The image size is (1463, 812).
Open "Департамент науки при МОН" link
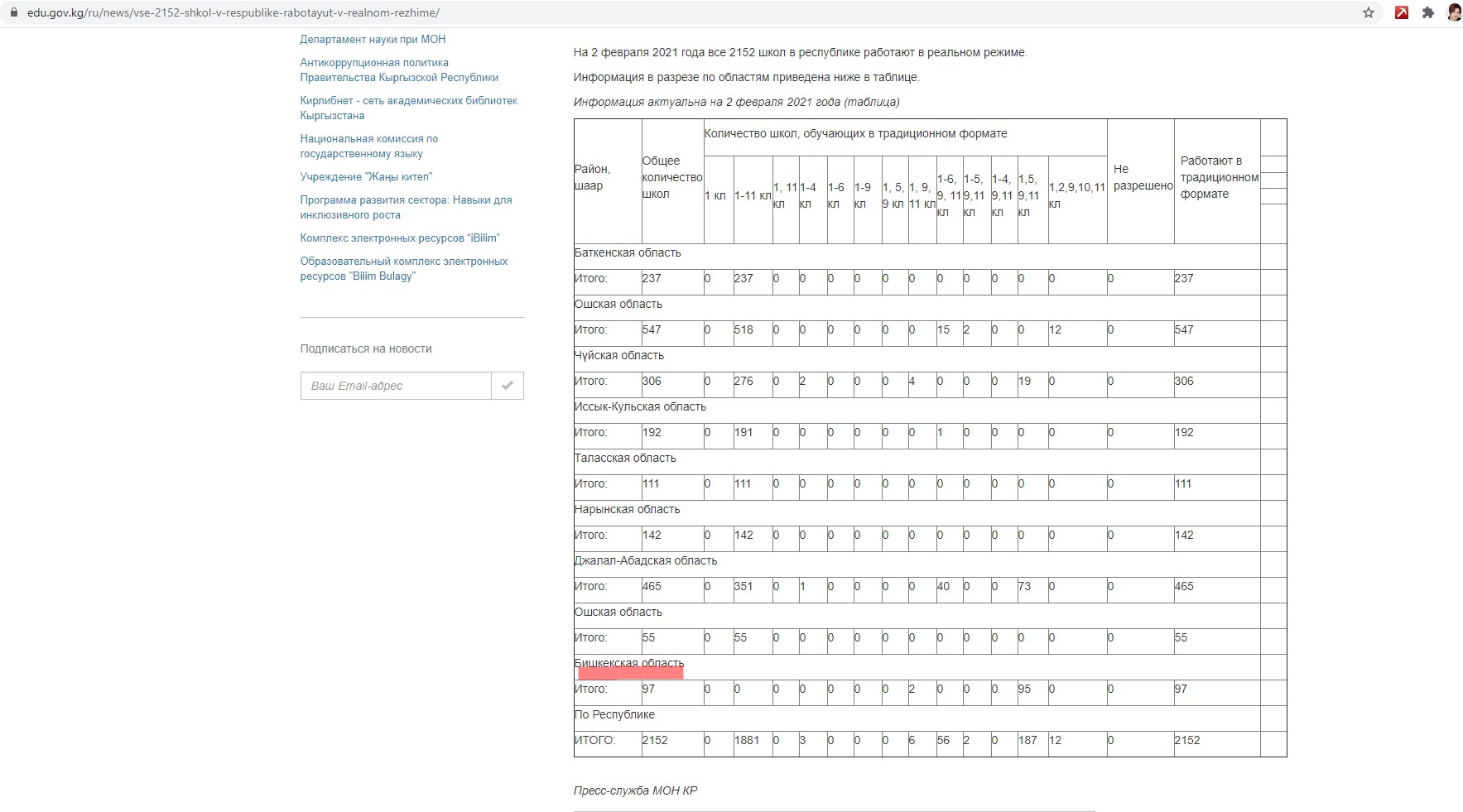(373, 40)
